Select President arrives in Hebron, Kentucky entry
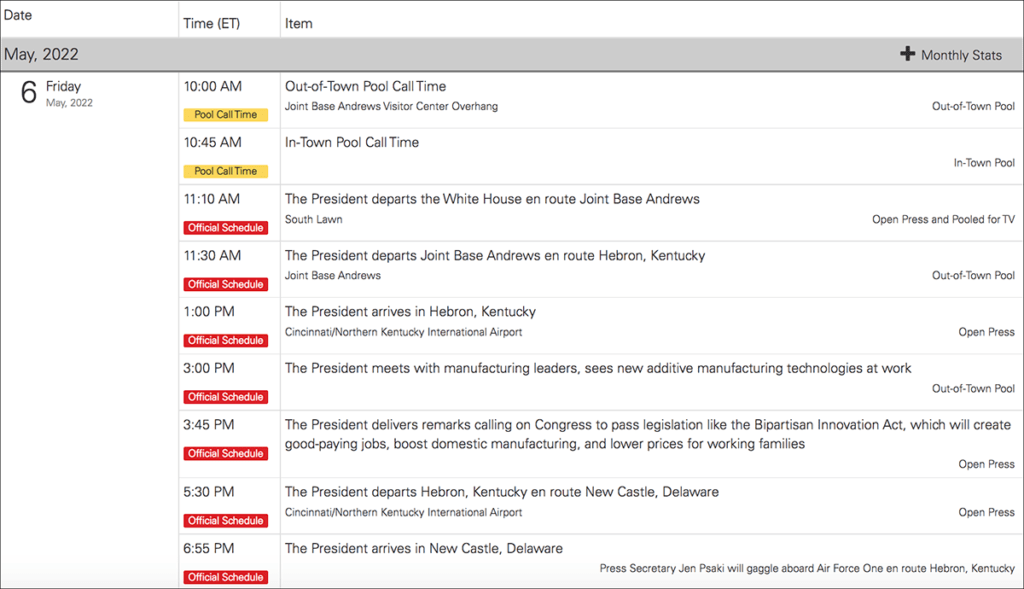Image resolution: width=1024 pixels, height=589 pixels. click(410, 312)
